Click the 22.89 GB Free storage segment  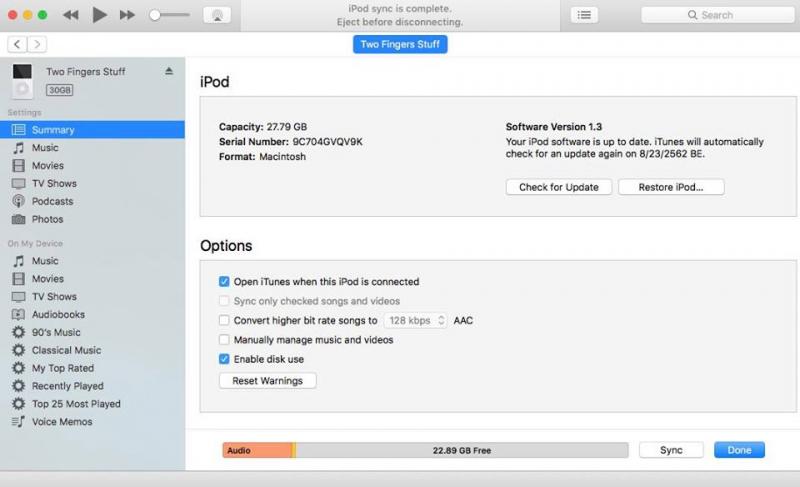[462, 450]
